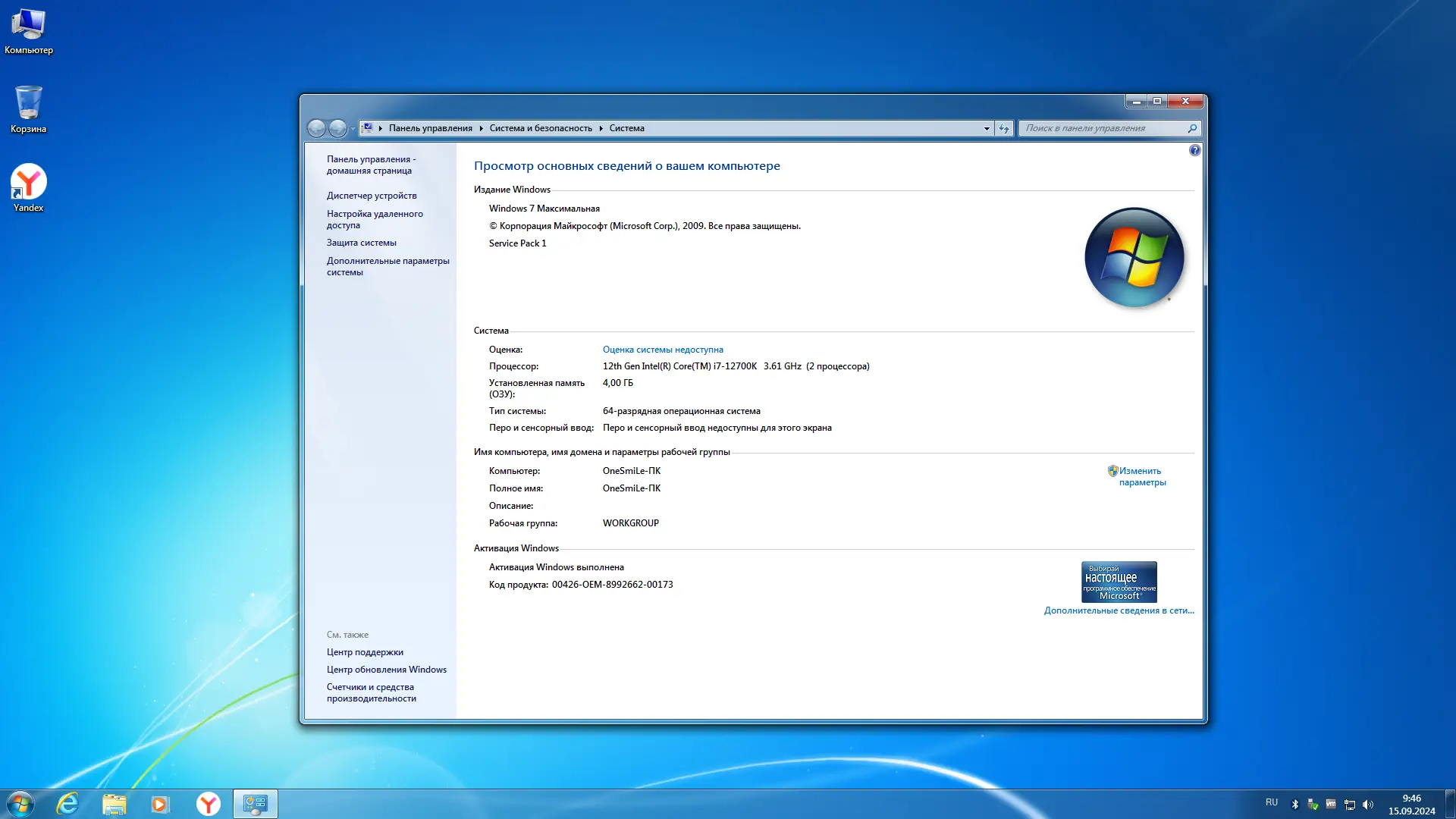Open Internet Explorer from the taskbar
This screenshot has height=819, width=1456.
coord(68,804)
